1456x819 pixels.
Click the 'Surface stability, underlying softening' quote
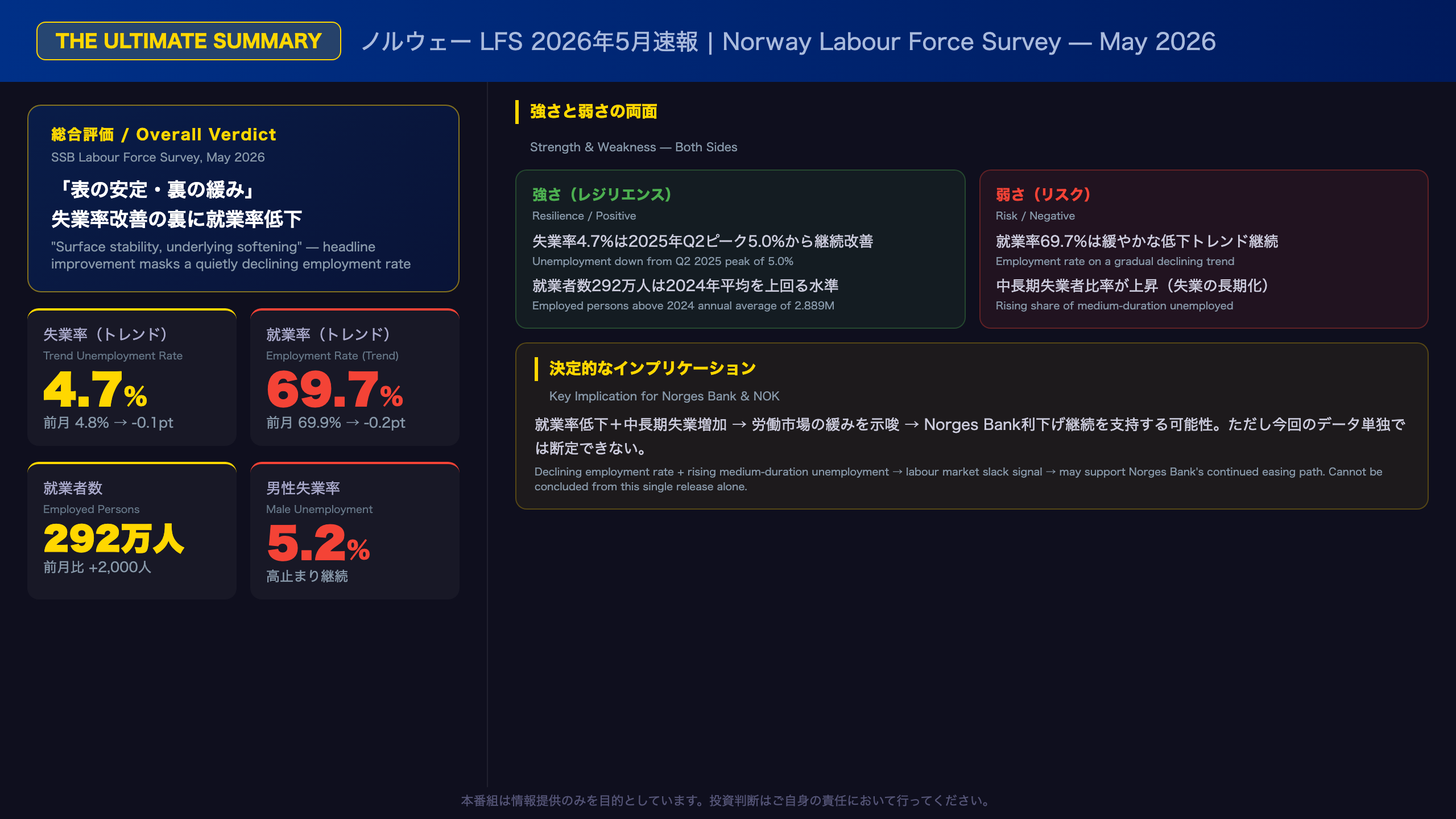pyautogui.click(x=231, y=255)
